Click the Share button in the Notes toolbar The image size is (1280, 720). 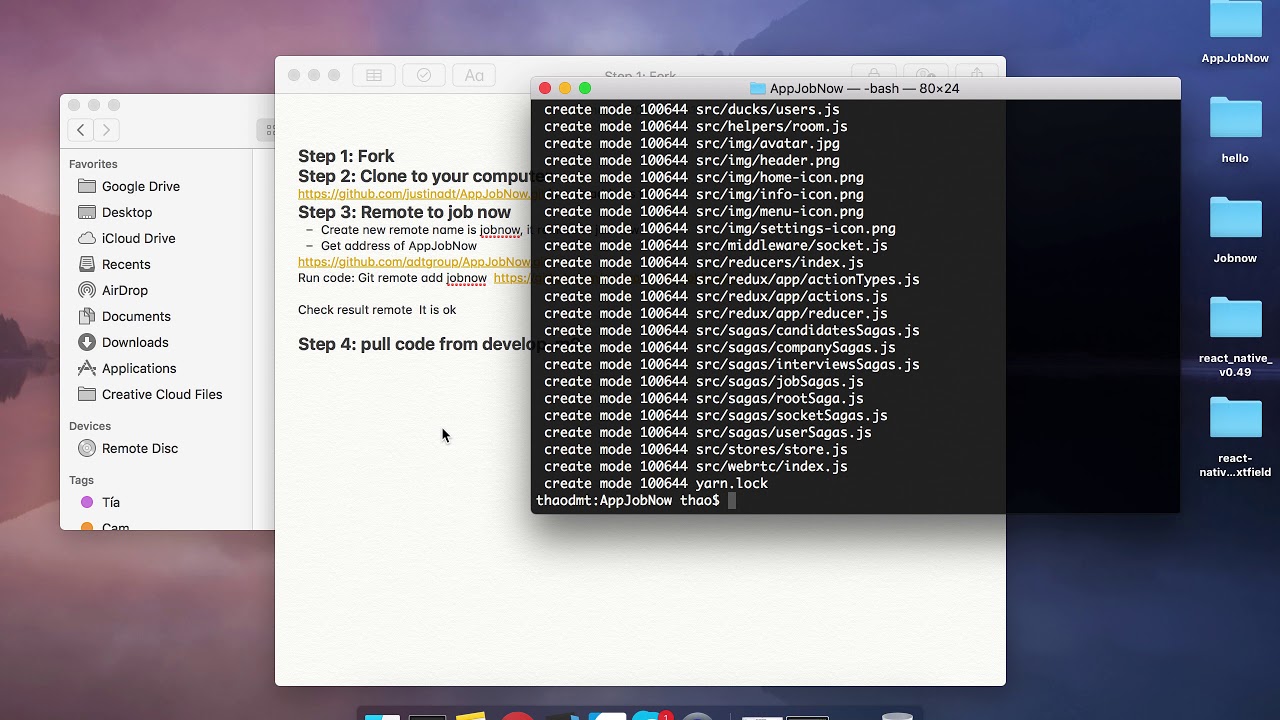pyautogui.click(x=976, y=75)
